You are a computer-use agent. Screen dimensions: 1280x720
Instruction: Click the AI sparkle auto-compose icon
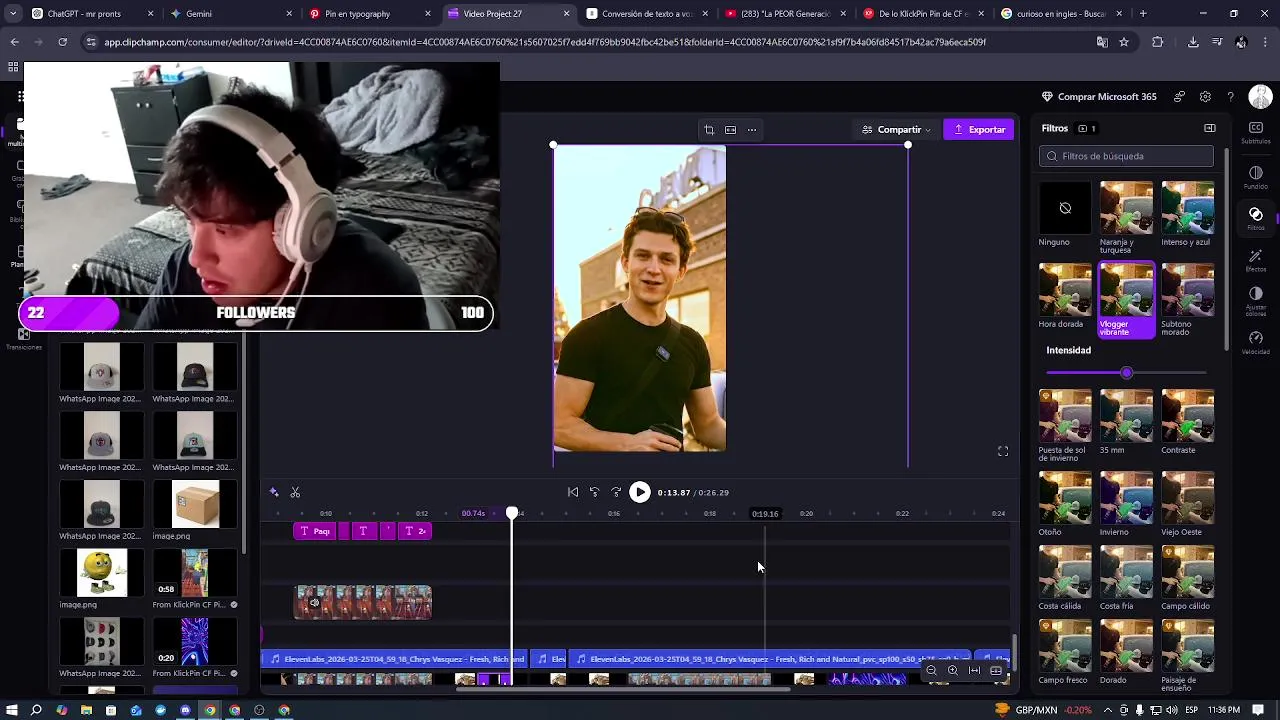pos(274,492)
